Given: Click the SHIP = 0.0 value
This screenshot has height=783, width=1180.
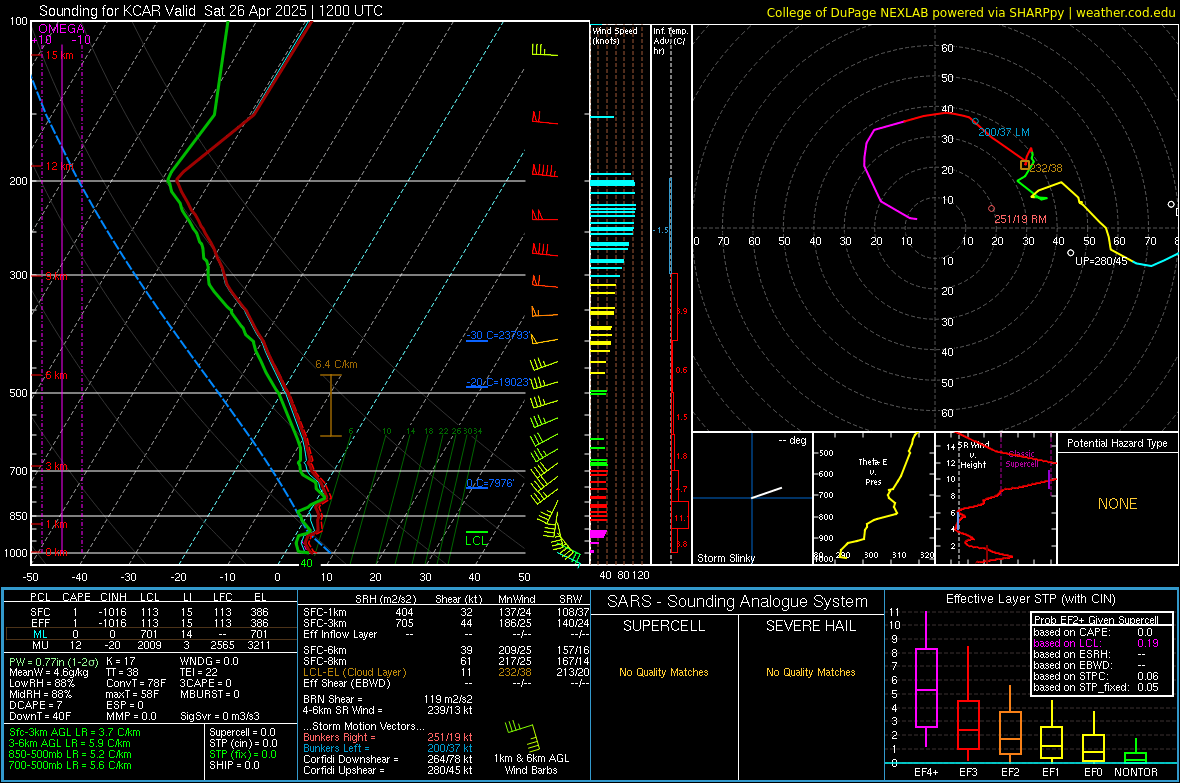Looking at the screenshot, I should pos(234,765).
